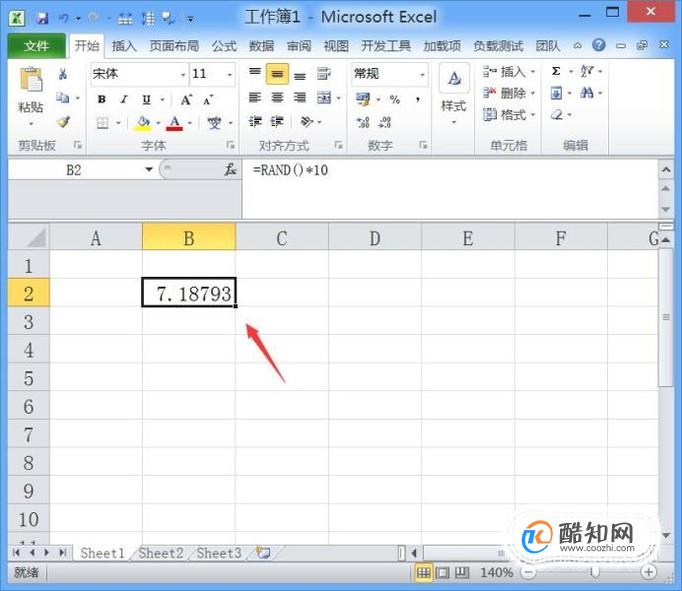Click 插入 cells button
This screenshot has height=591, width=682.
(x=509, y=72)
